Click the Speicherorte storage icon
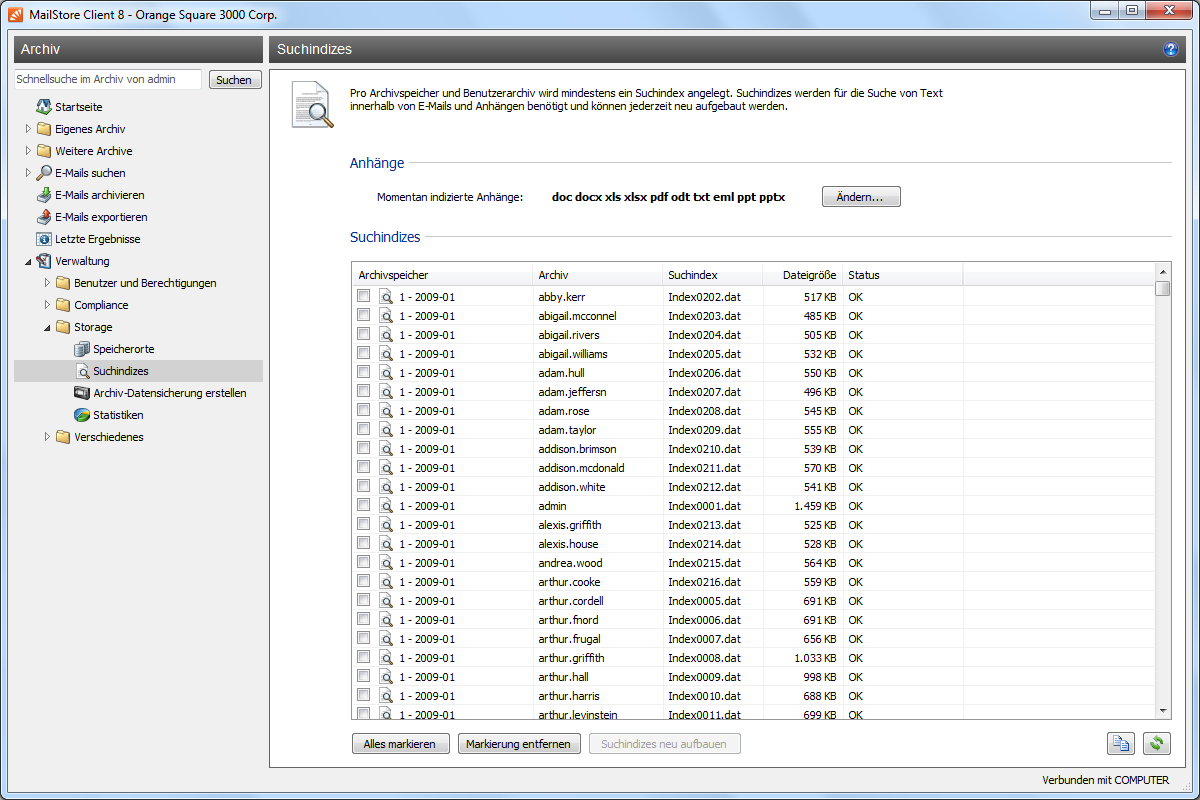Viewport: 1200px width, 800px height. pos(82,349)
